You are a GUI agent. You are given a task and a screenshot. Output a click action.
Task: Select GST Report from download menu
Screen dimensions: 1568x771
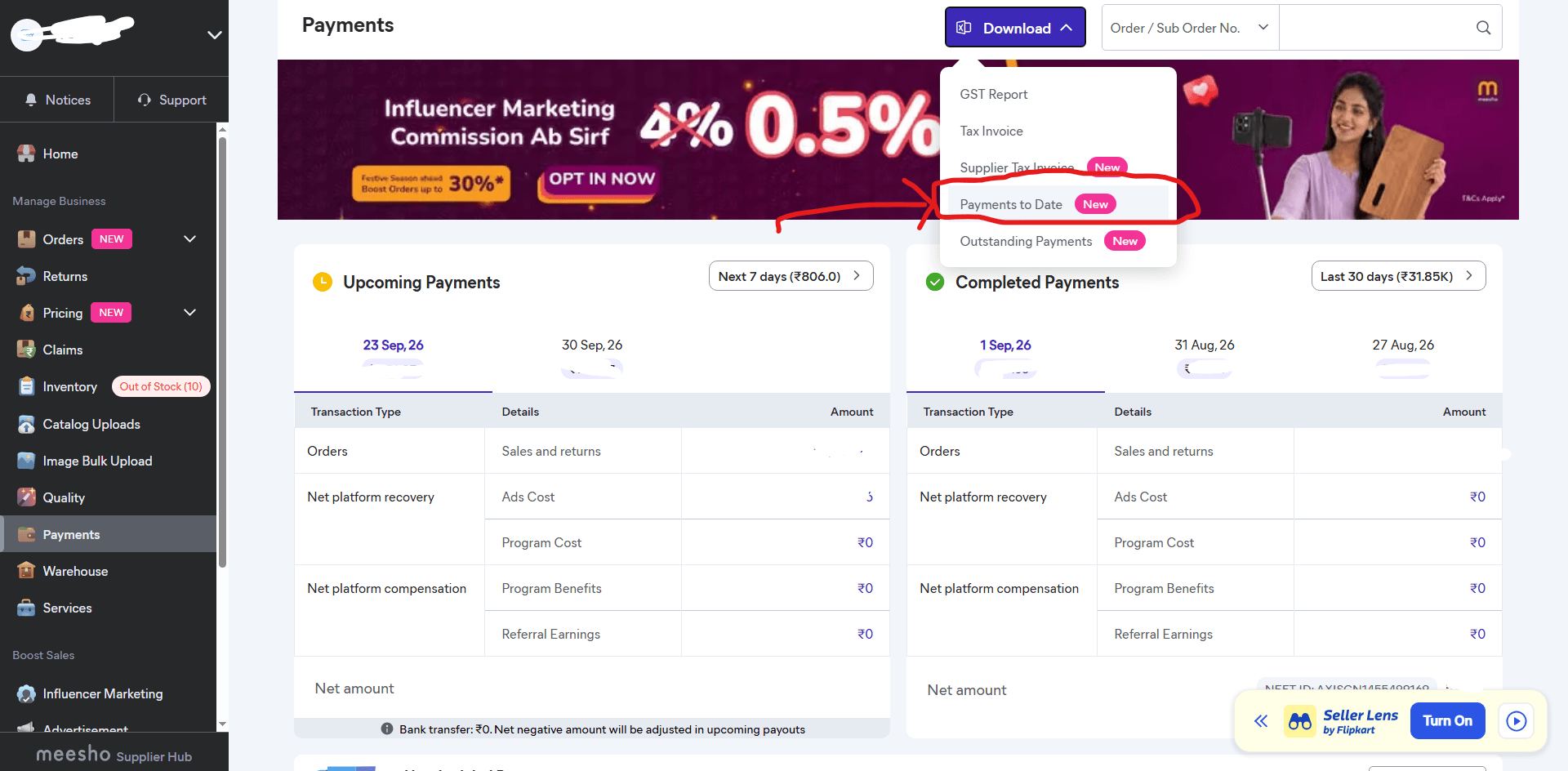pyautogui.click(x=994, y=94)
